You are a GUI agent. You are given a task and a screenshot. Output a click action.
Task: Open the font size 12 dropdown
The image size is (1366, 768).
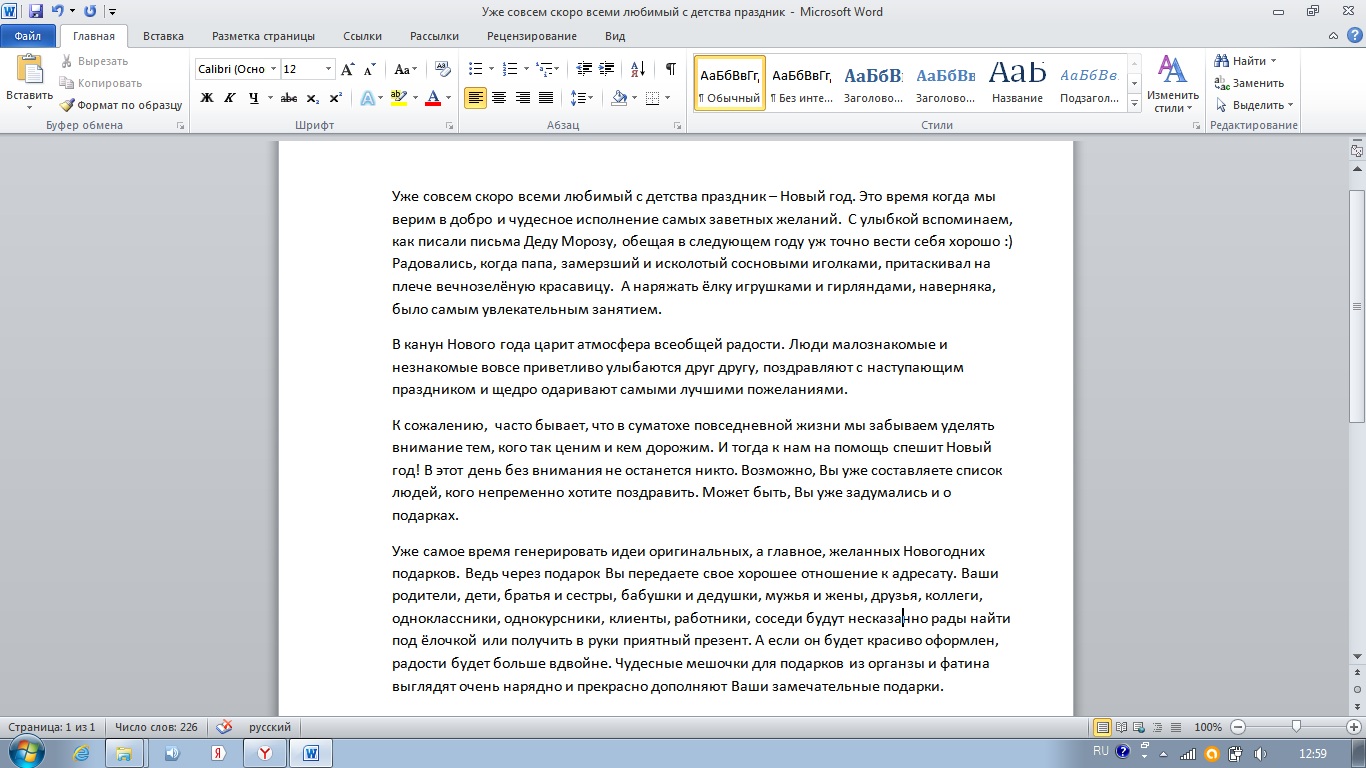coord(329,69)
